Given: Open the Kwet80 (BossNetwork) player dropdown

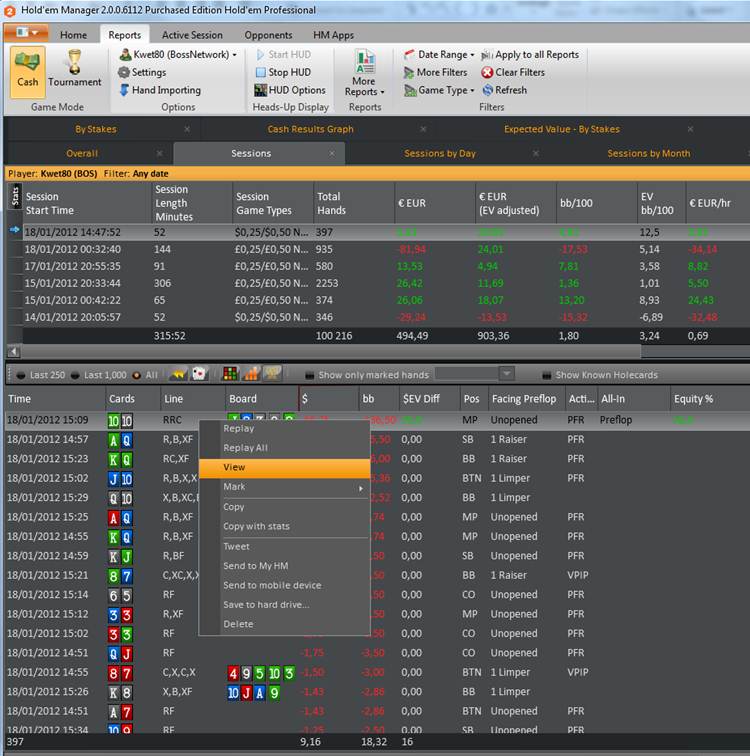Looking at the screenshot, I should (178, 54).
